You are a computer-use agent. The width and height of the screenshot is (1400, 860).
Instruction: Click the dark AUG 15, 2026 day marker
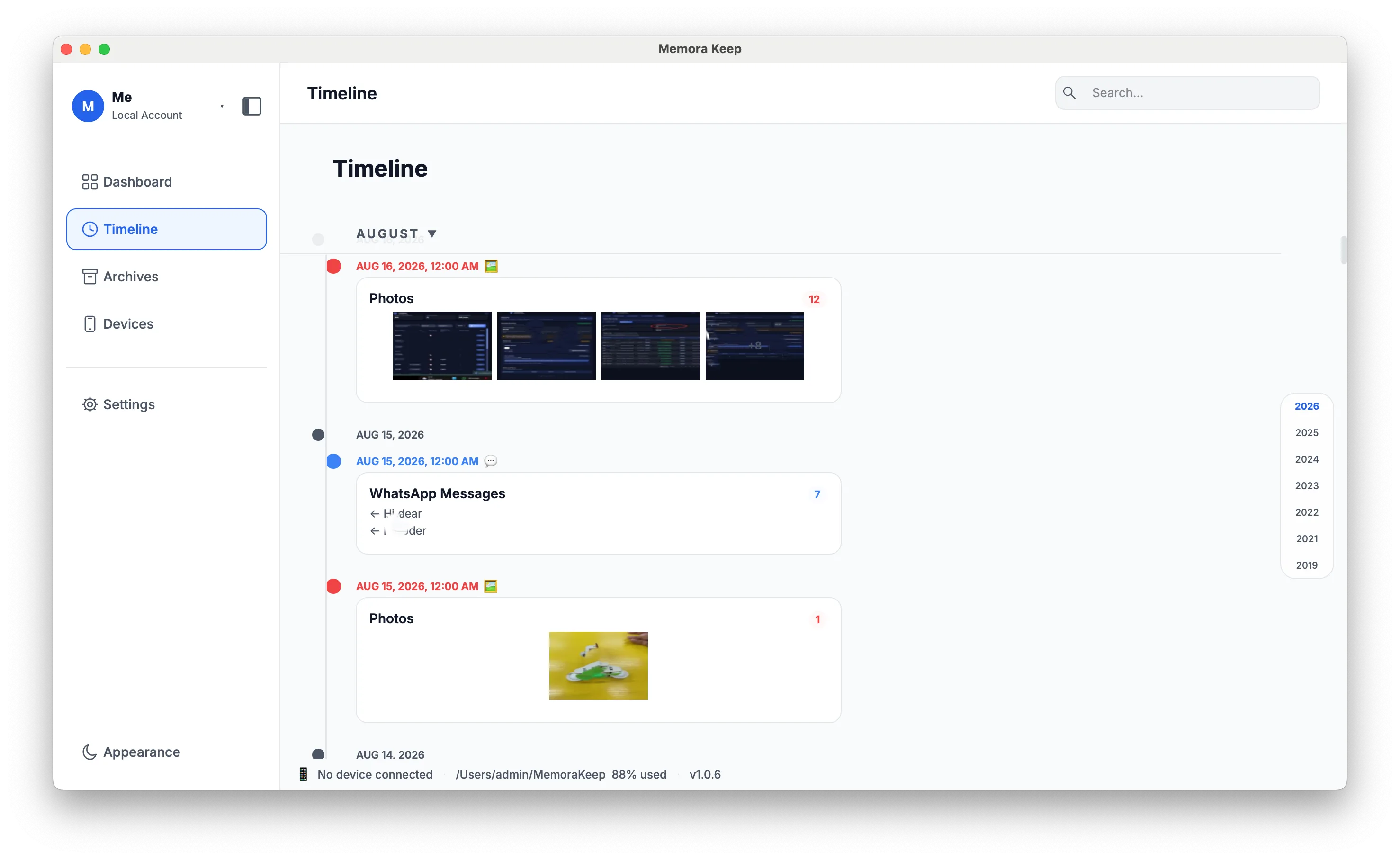(x=318, y=435)
